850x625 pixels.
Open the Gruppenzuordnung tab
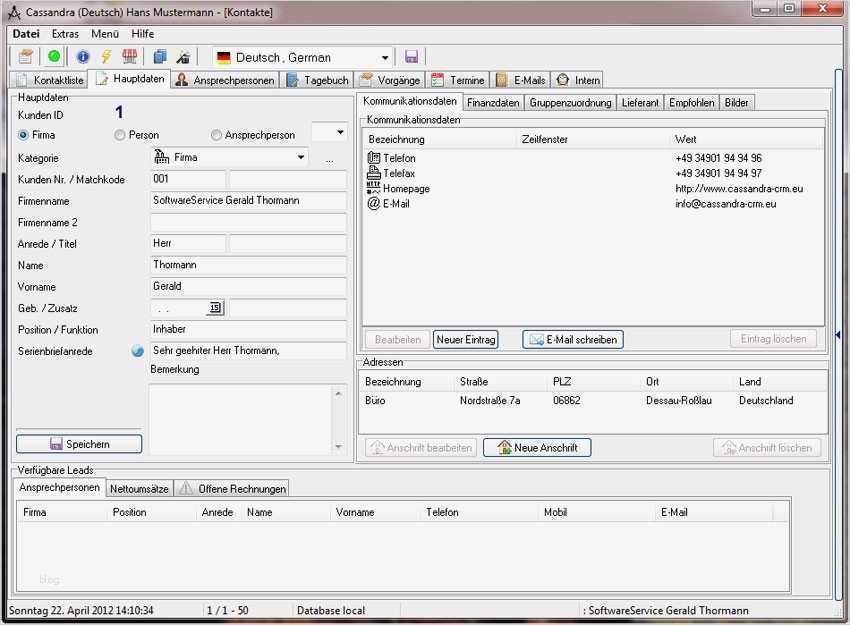pyautogui.click(x=570, y=102)
